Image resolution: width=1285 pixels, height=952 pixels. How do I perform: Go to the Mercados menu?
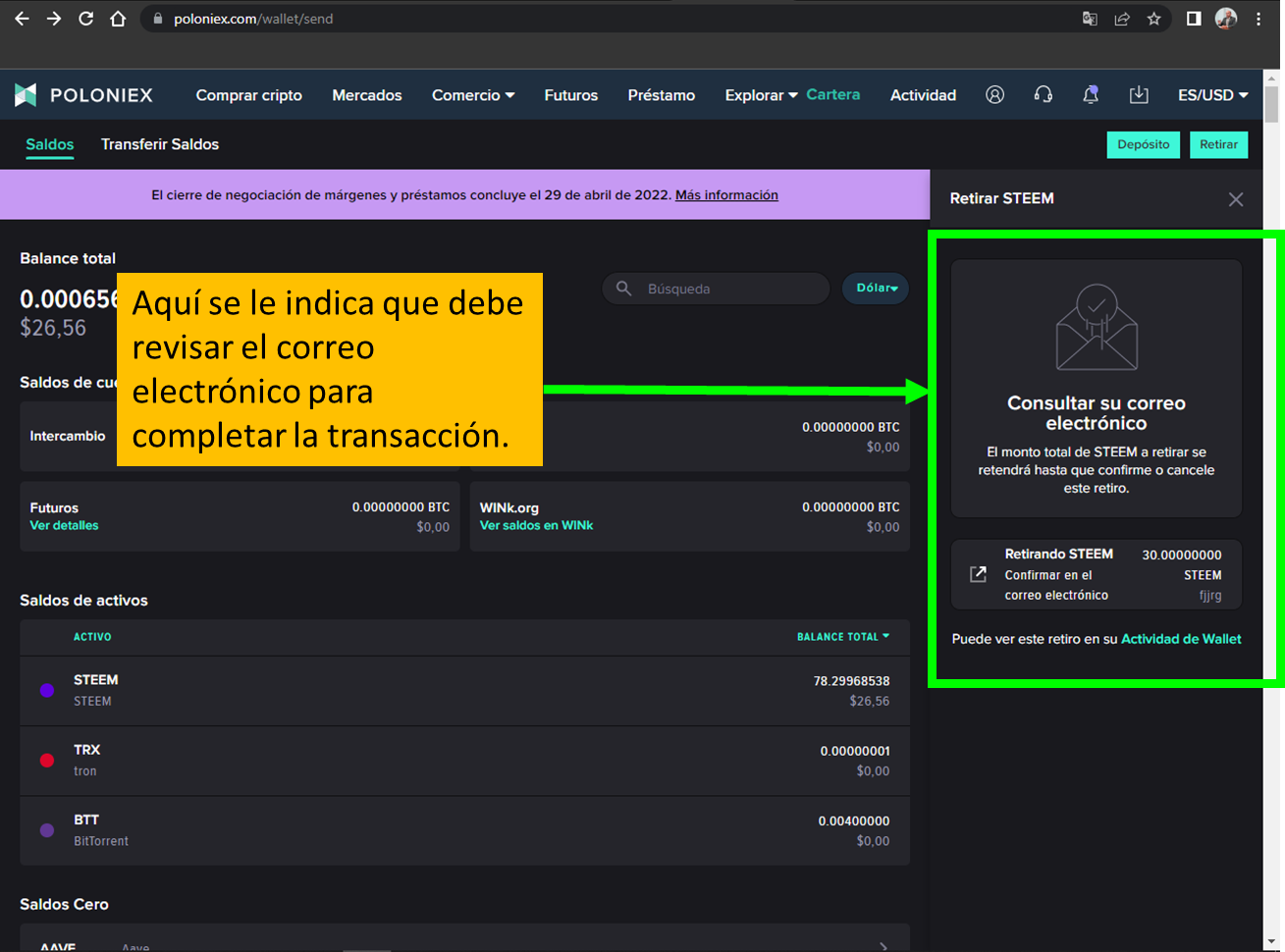(367, 95)
